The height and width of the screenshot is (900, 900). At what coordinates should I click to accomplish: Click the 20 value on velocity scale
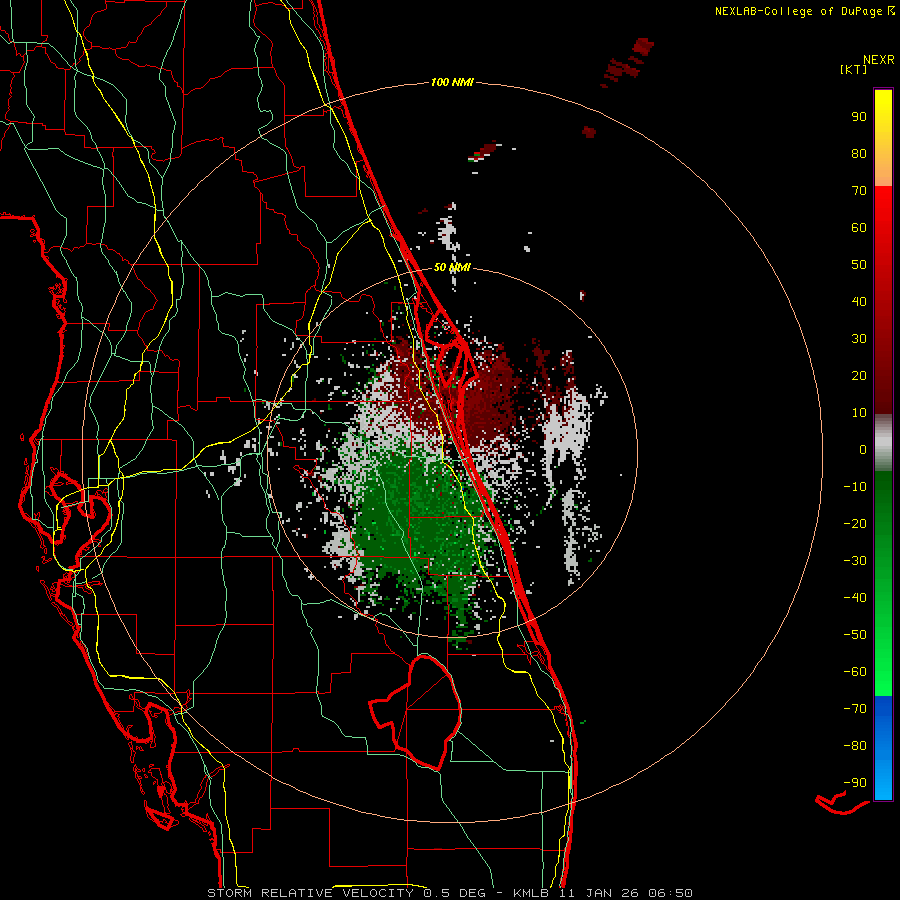[x=859, y=376]
